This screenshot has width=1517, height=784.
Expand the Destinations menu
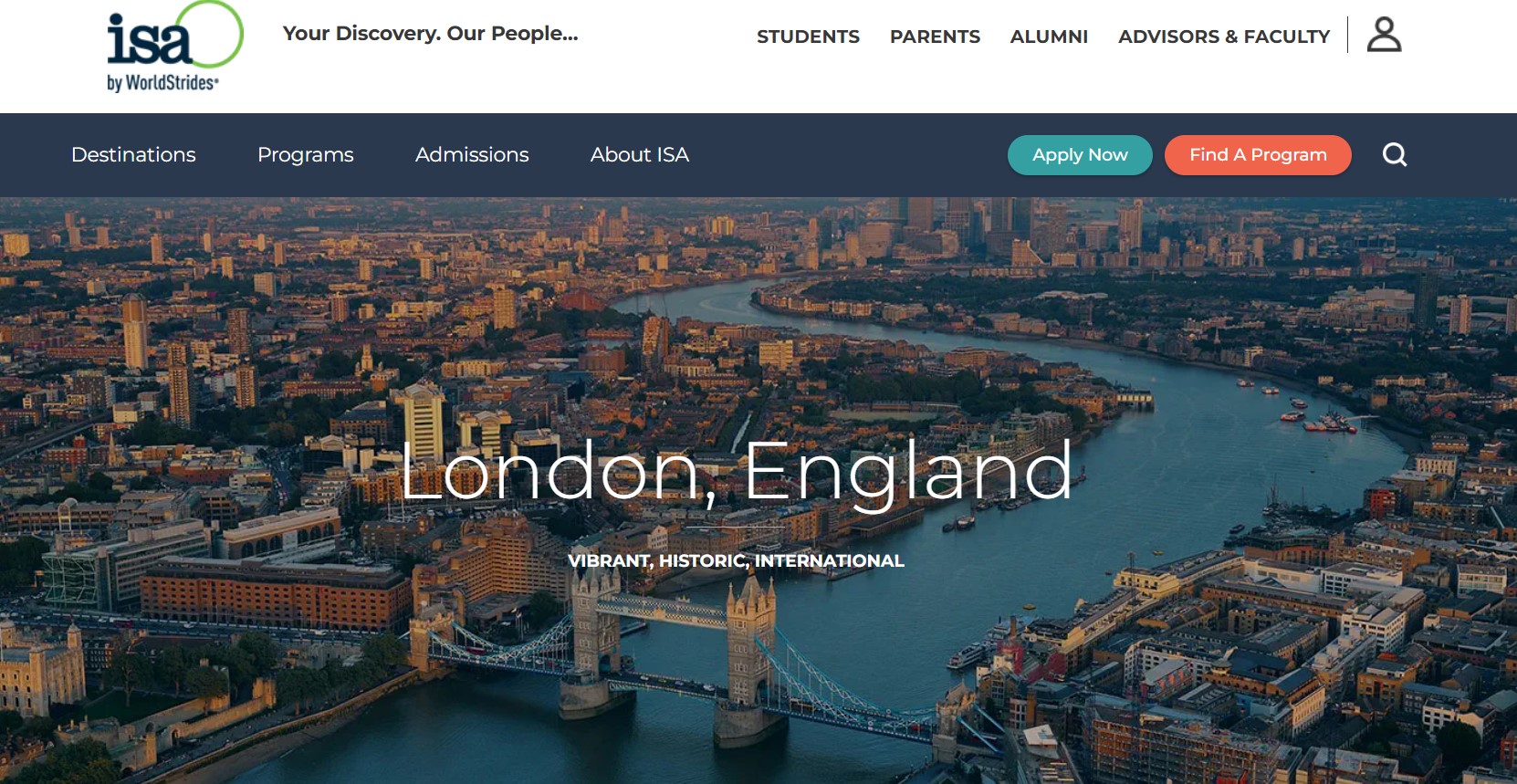(x=133, y=155)
